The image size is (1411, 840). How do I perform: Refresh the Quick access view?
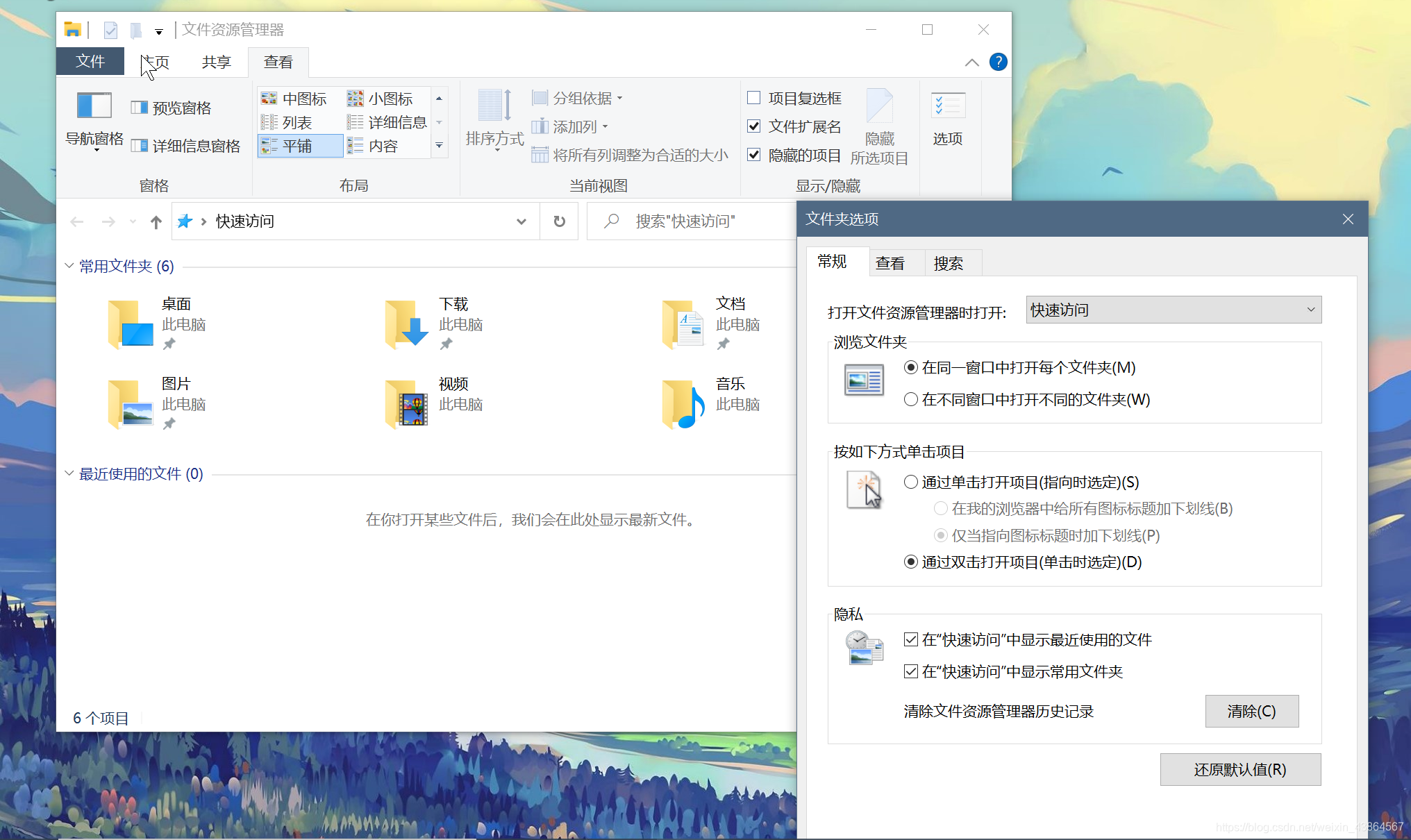[559, 221]
